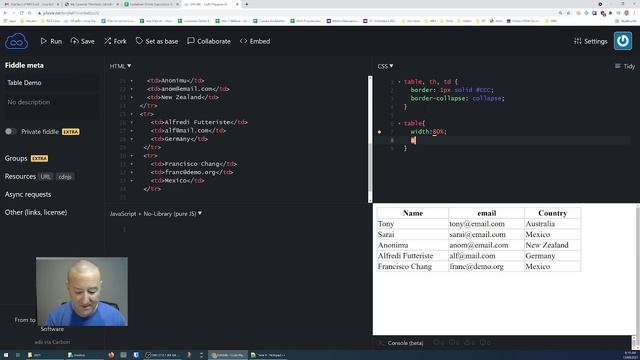640x360 pixels.
Task: Click the Name header in result table
Action: point(413,213)
